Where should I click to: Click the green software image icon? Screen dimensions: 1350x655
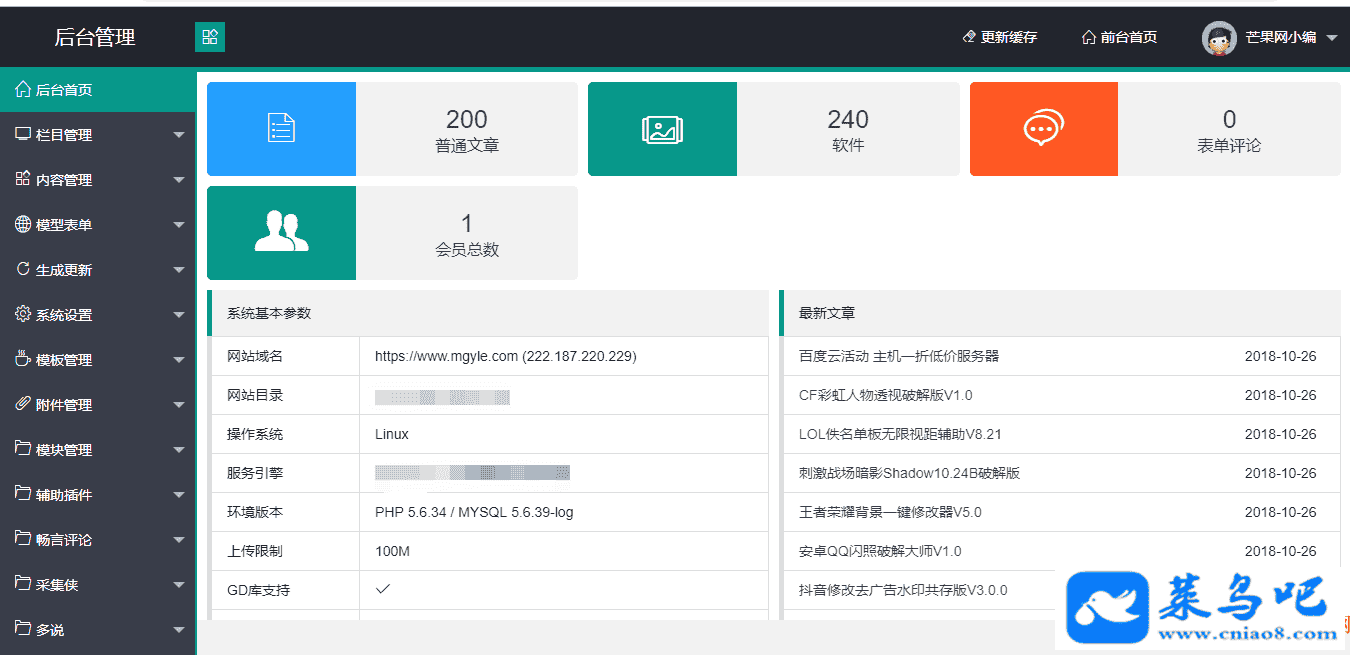(662, 129)
